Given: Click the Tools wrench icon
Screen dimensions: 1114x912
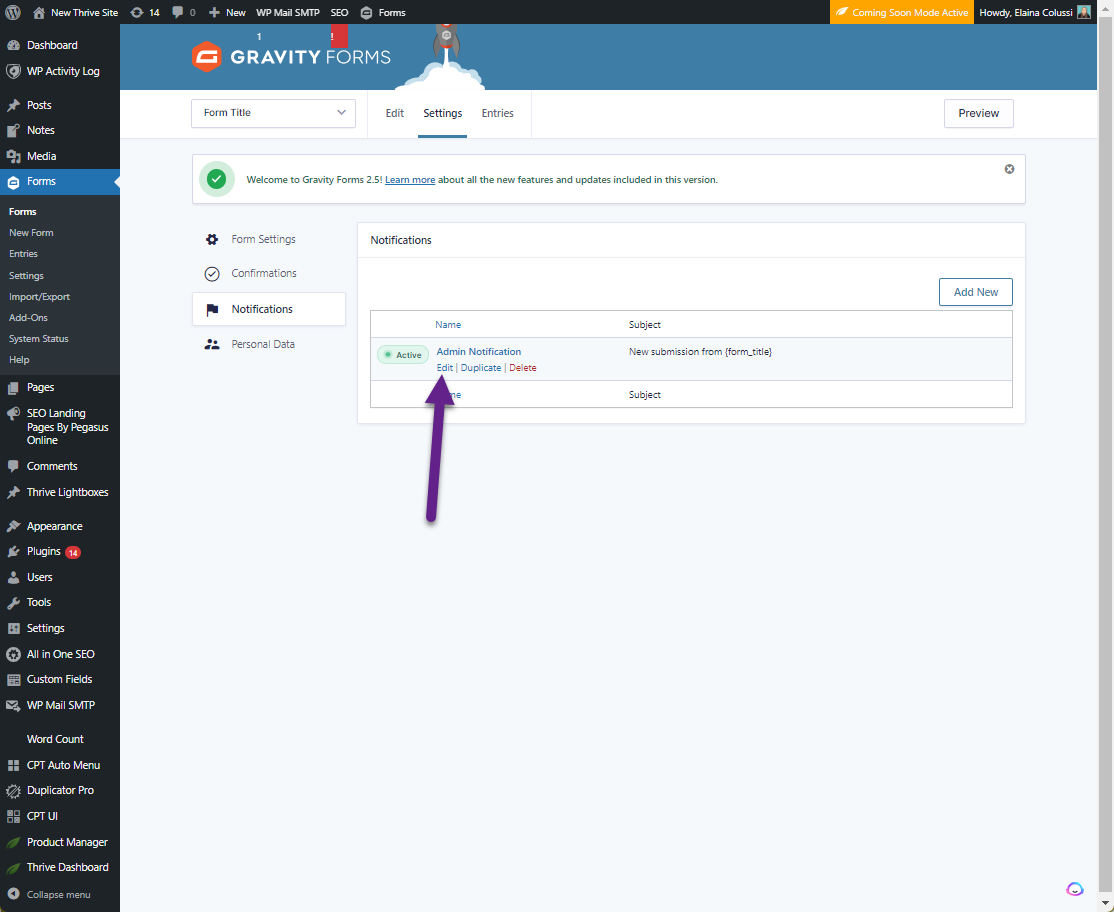Looking at the screenshot, I should tap(13, 602).
